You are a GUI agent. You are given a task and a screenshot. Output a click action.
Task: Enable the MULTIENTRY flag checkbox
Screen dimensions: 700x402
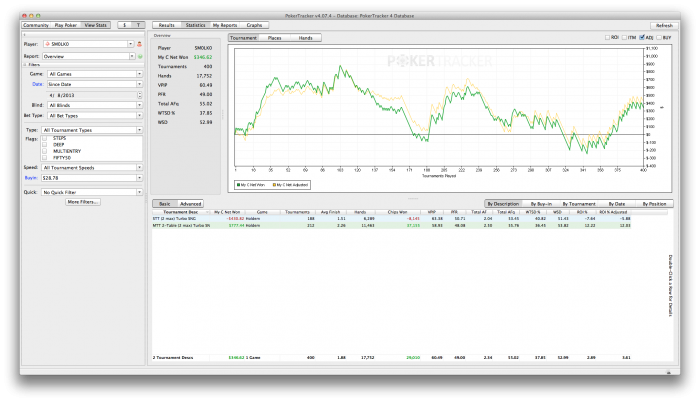(45, 151)
